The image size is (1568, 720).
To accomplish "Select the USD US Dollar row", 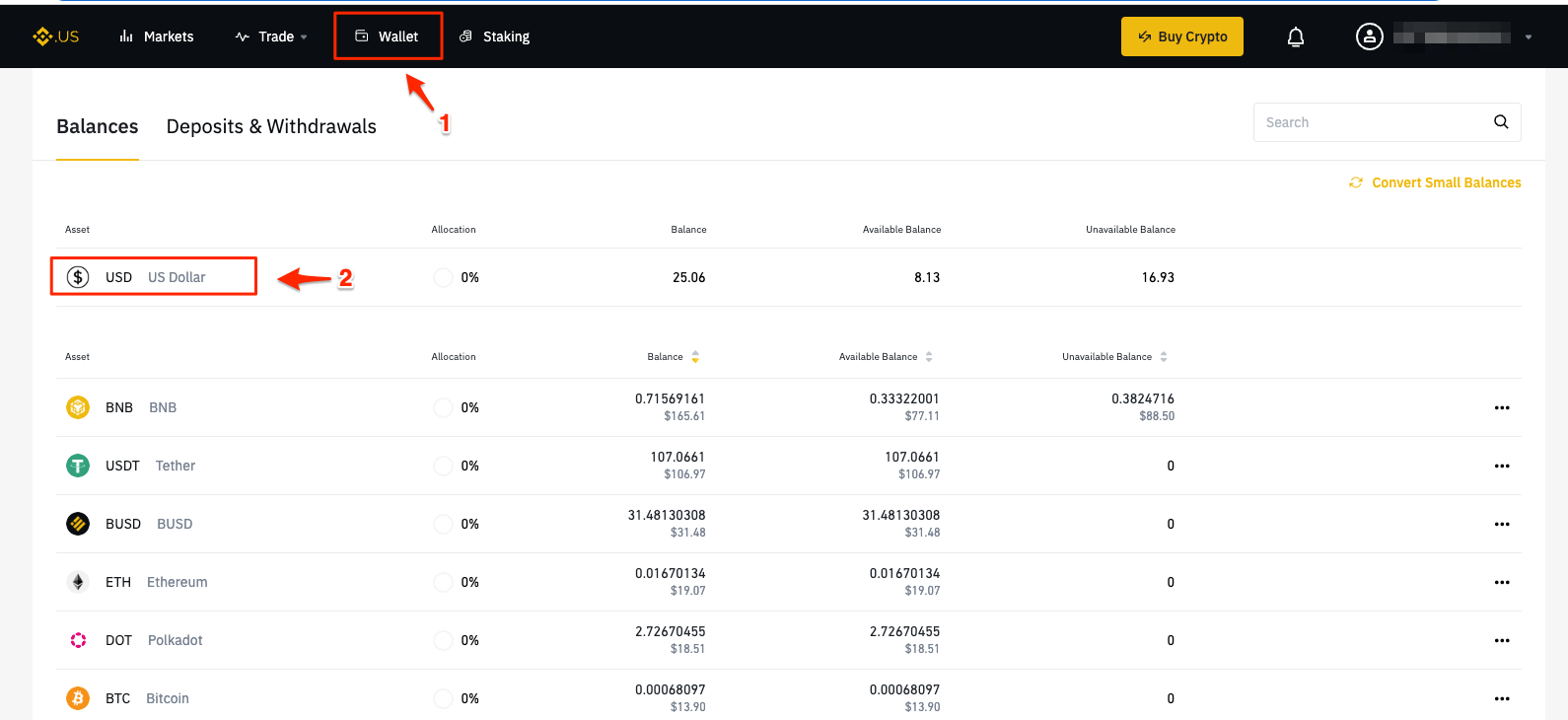I will pyautogui.click(x=788, y=277).
